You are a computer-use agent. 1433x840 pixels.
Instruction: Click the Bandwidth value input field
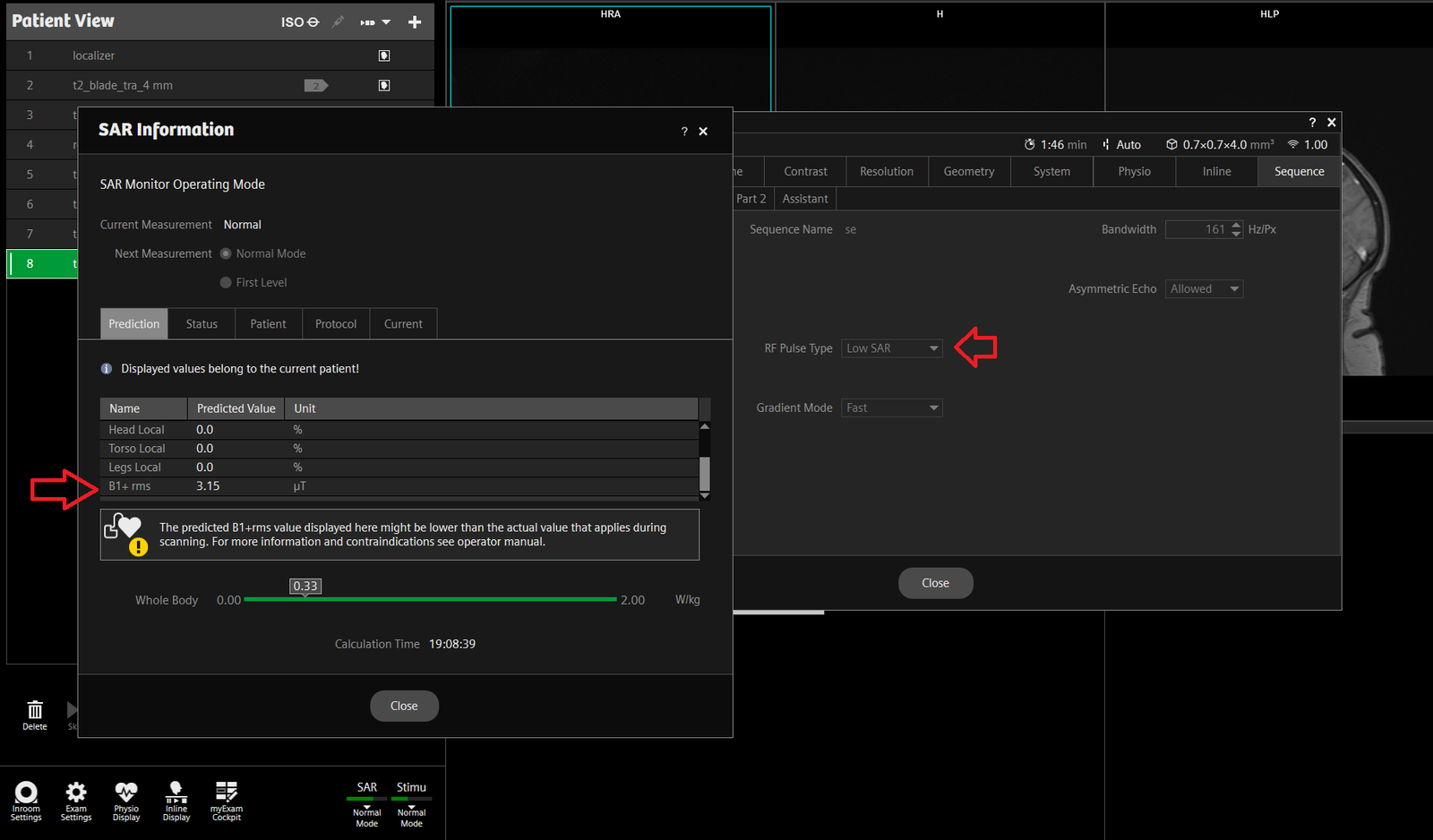(x=1197, y=230)
